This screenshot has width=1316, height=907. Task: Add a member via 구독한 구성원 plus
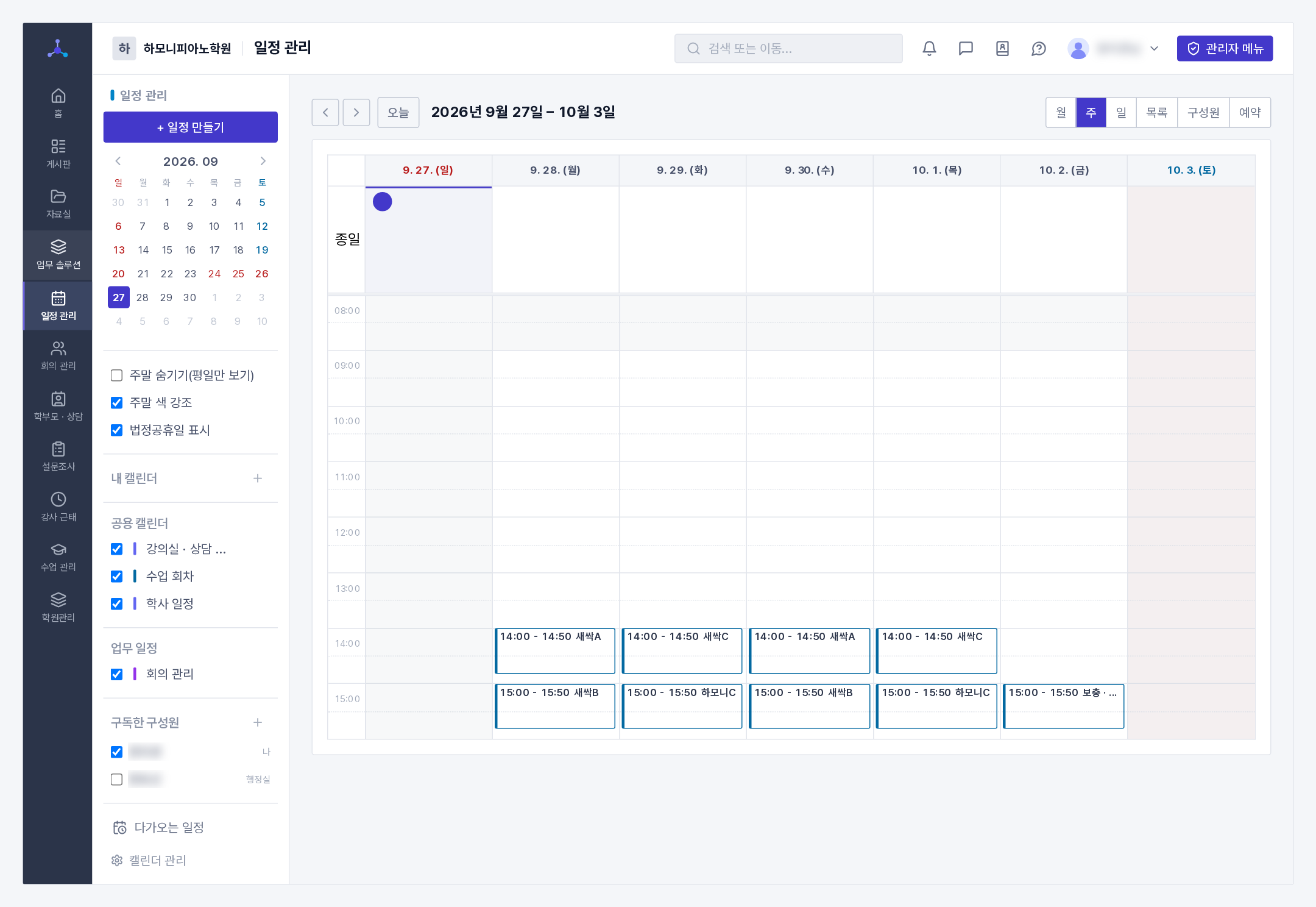tap(258, 722)
